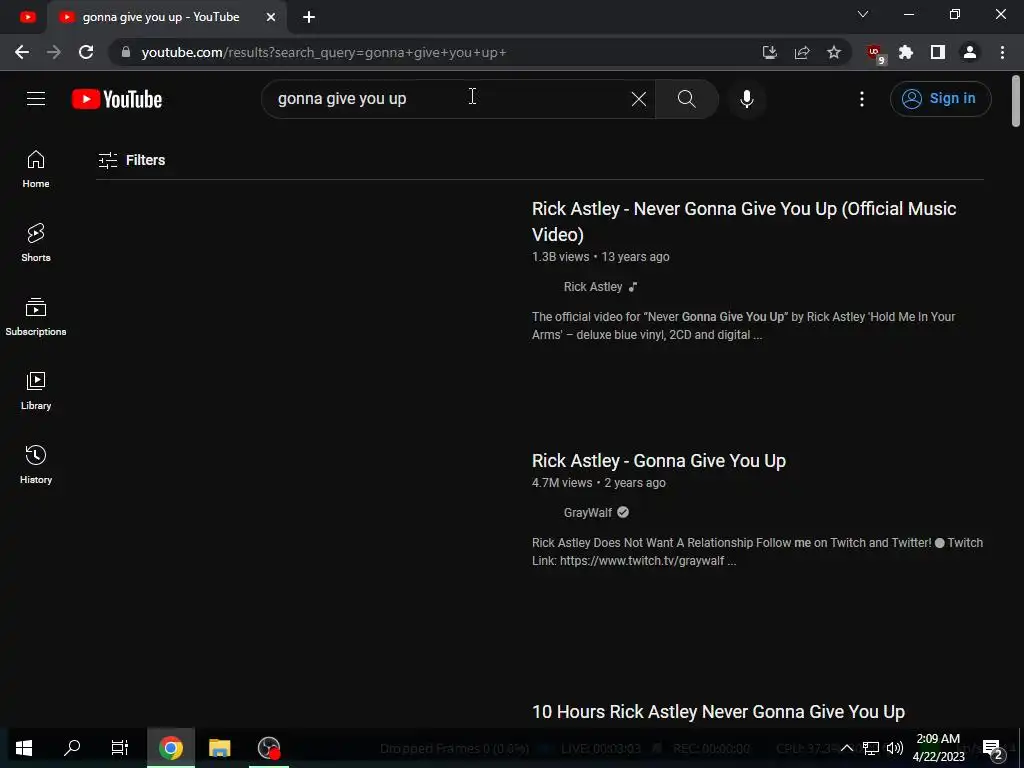The image size is (1024, 768).
Task: Select the pinned YouTube tab
Action: 27,17
